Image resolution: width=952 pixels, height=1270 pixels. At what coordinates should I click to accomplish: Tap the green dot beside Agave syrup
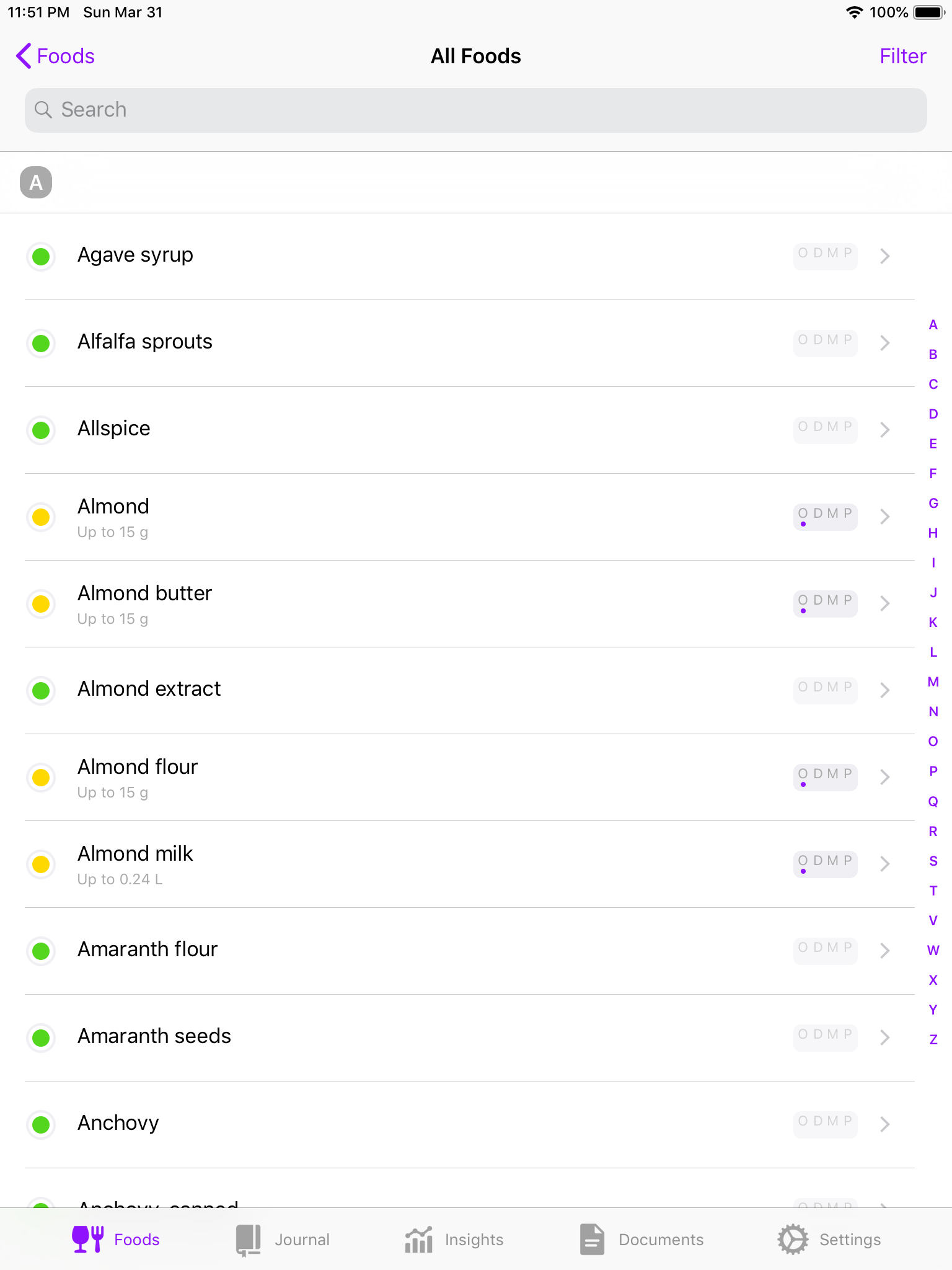tap(41, 256)
